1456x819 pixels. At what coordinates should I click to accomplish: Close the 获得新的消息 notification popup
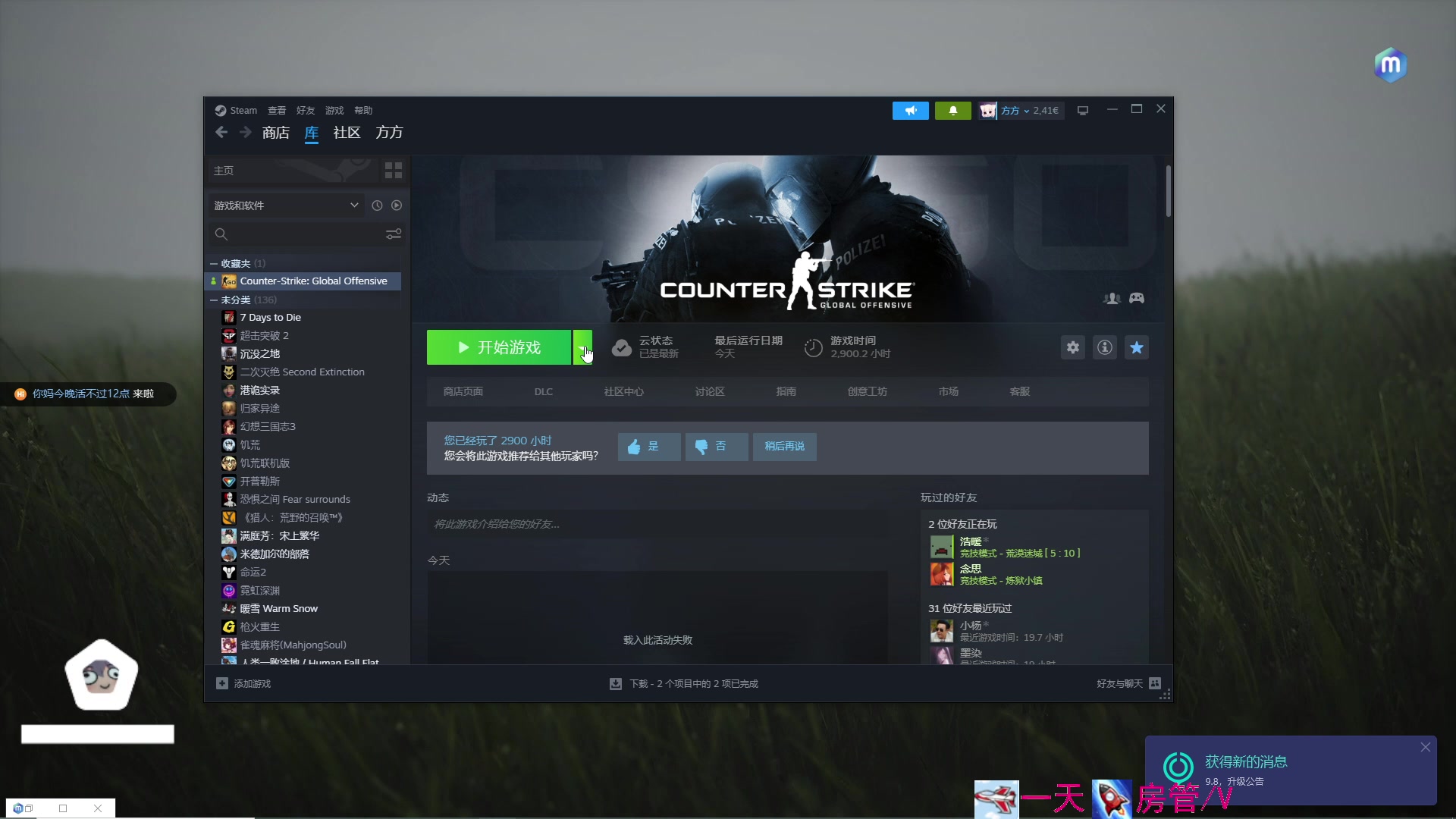coord(1426,747)
